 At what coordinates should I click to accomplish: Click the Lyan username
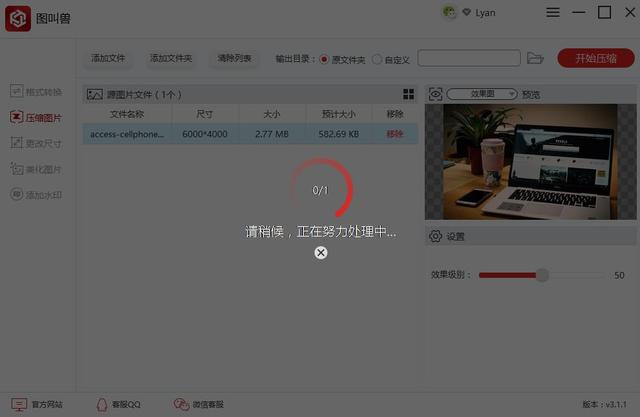tap(485, 13)
